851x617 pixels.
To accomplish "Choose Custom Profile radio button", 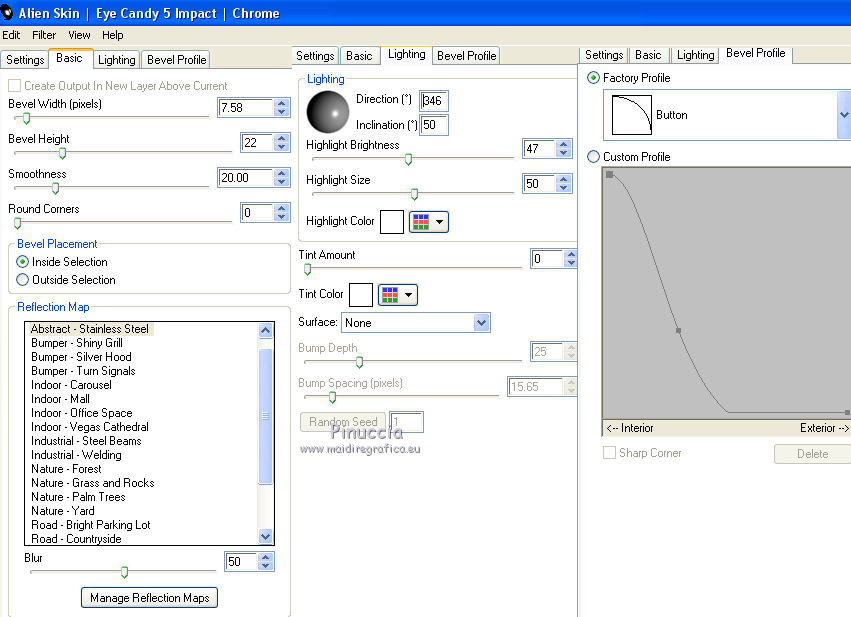I will (x=594, y=157).
